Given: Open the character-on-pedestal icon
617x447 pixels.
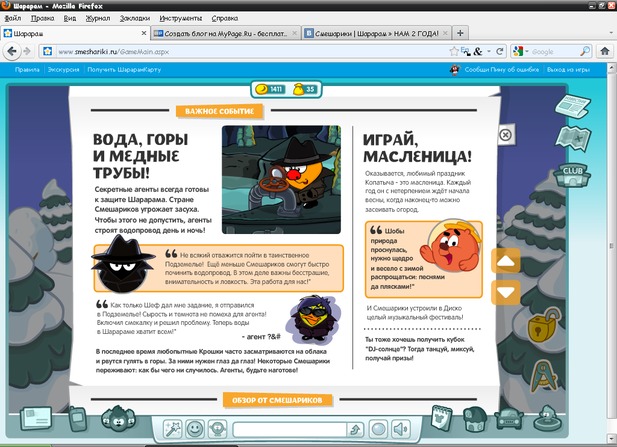Looking at the screenshot, I should coord(547,418).
